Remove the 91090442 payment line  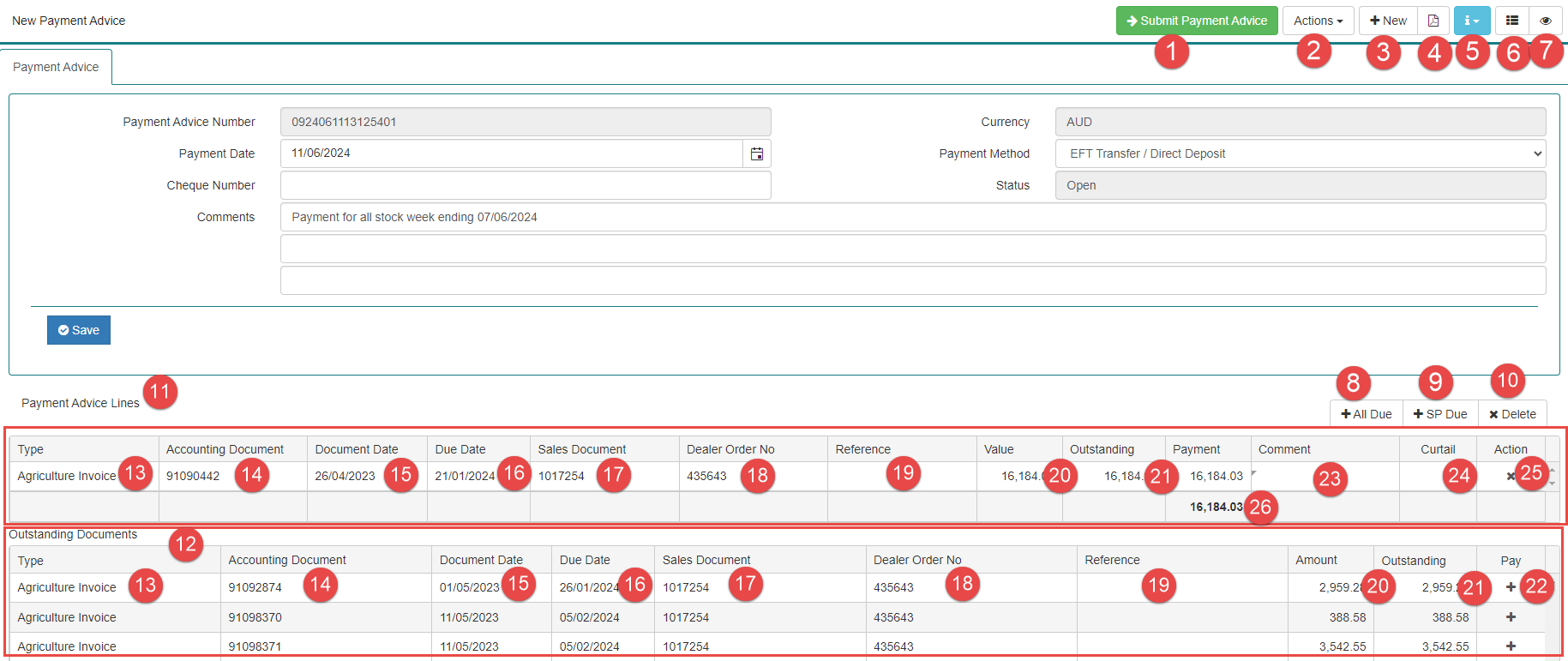click(x=1511, y=476)
